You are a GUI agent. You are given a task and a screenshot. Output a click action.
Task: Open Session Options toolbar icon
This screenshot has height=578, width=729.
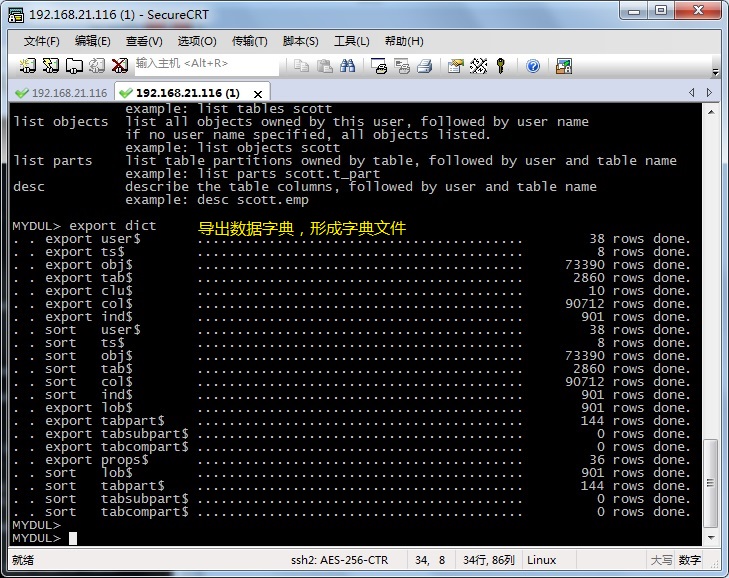point(456,66)
